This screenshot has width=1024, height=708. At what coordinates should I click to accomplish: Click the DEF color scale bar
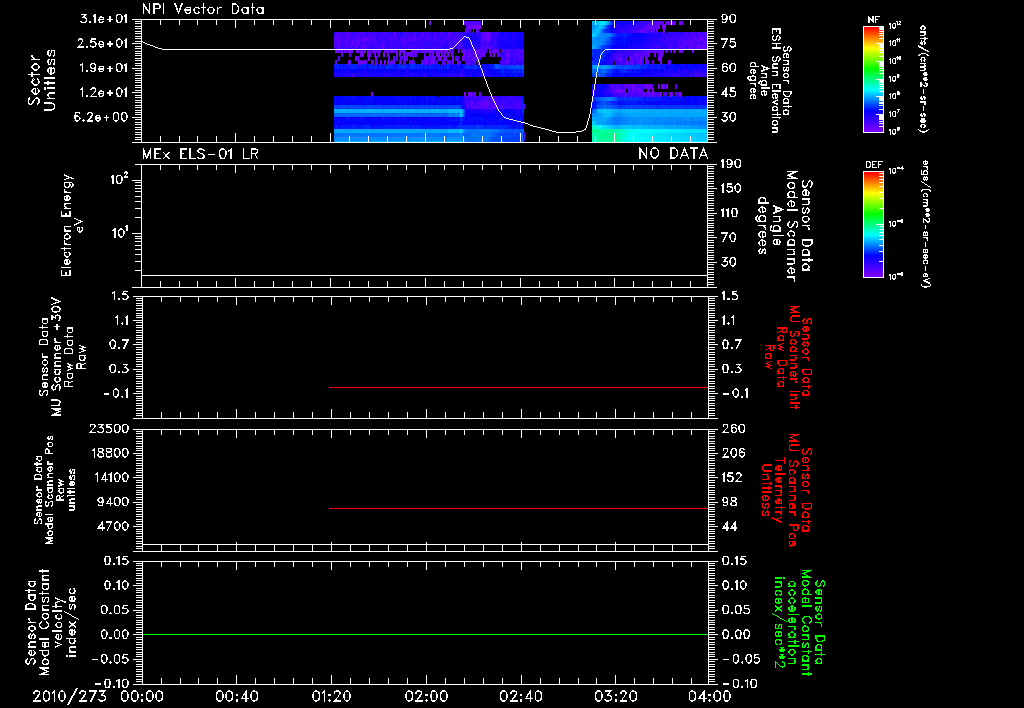874,224
